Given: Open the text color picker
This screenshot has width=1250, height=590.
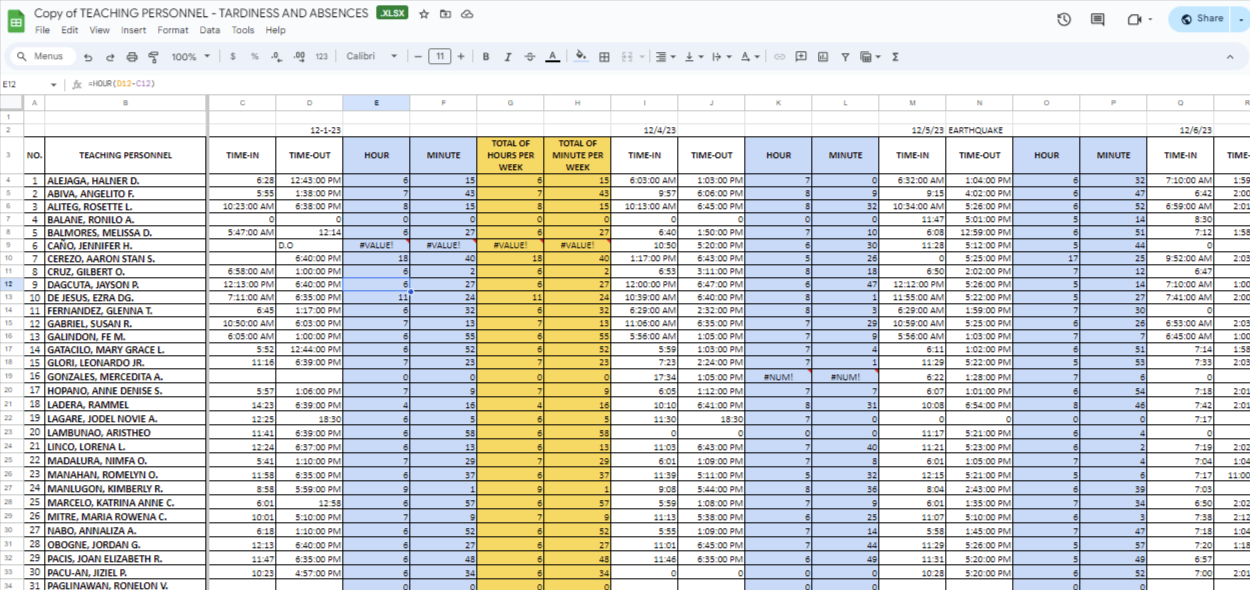Looking at the screenshot, I should pyautogui.click(x=552, y=57).
